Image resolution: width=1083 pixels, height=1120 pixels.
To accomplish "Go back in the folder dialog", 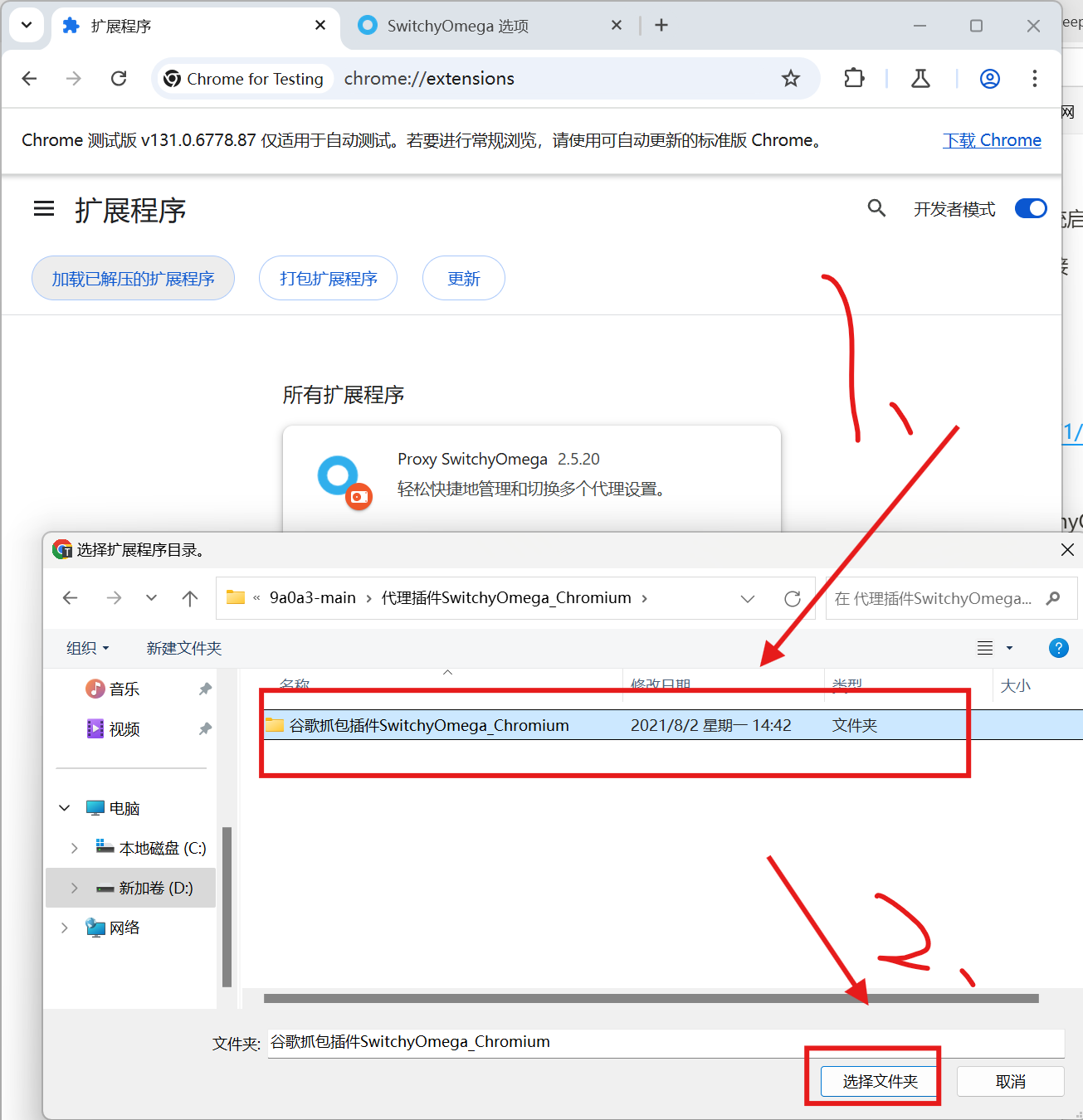I will tap(71, 598).
